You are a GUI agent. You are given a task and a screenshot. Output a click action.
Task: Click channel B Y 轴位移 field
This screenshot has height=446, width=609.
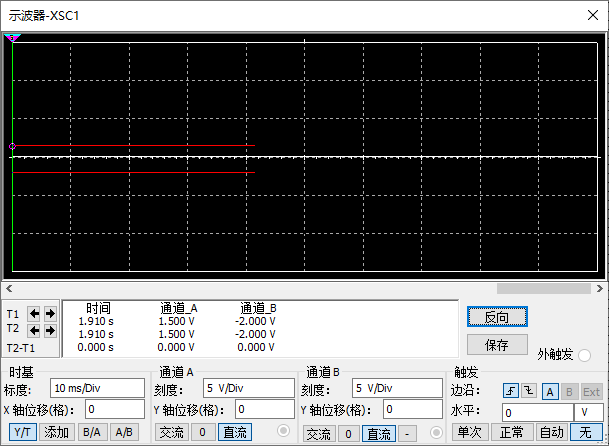pos(413,409)
